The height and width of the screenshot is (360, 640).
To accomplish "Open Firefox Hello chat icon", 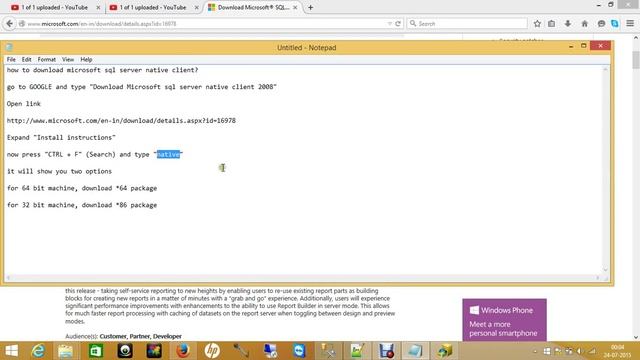I will point(601,24).
